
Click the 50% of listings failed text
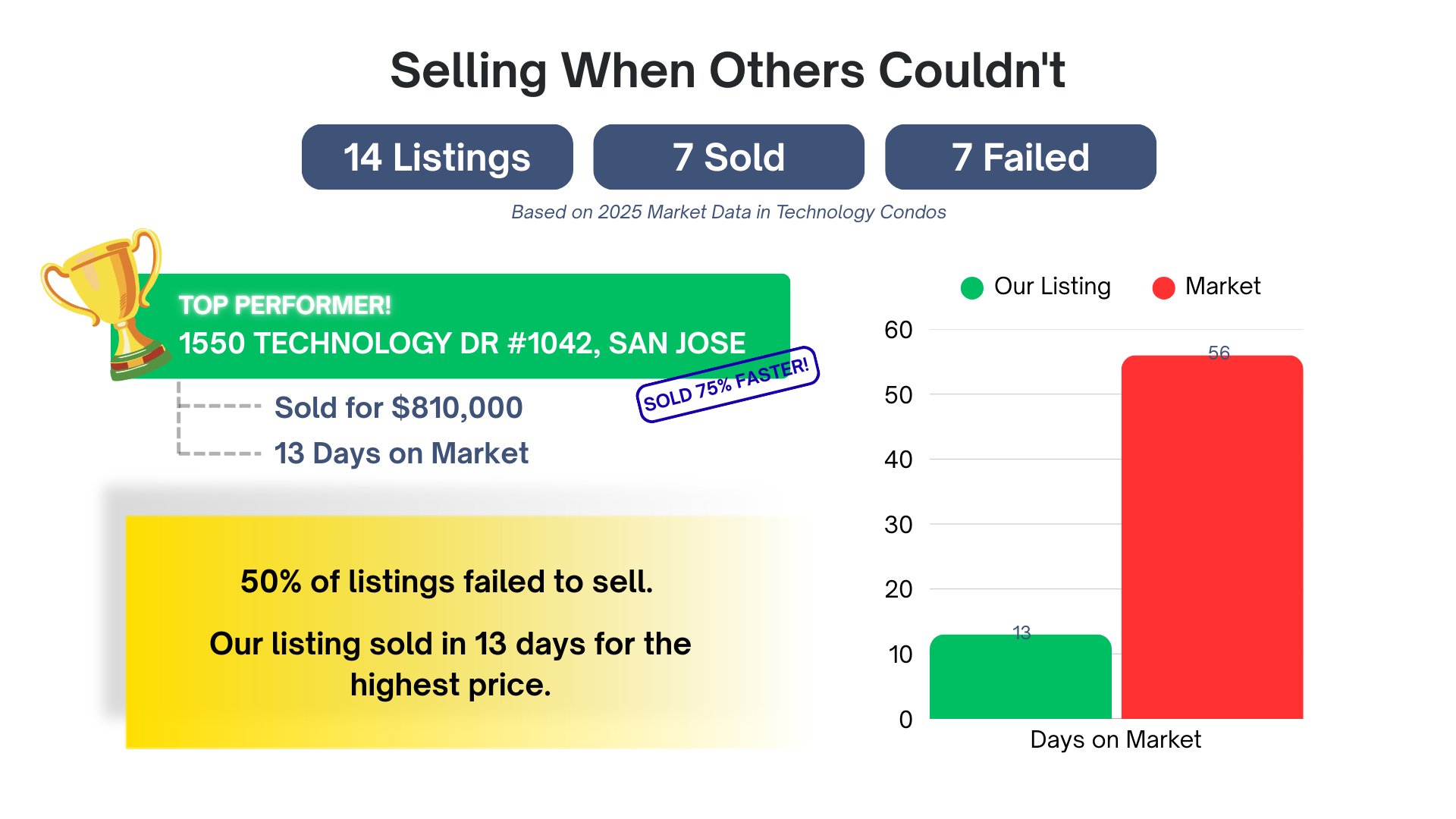click(x=447, y=582)
